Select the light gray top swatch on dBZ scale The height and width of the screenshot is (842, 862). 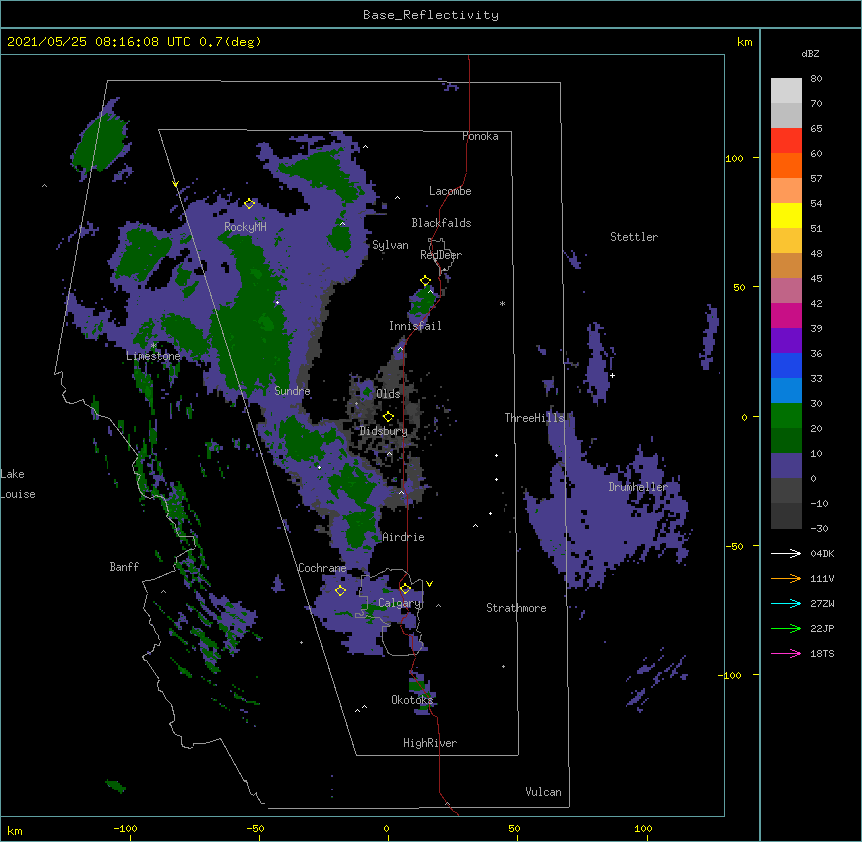click(x=786, y=91)
